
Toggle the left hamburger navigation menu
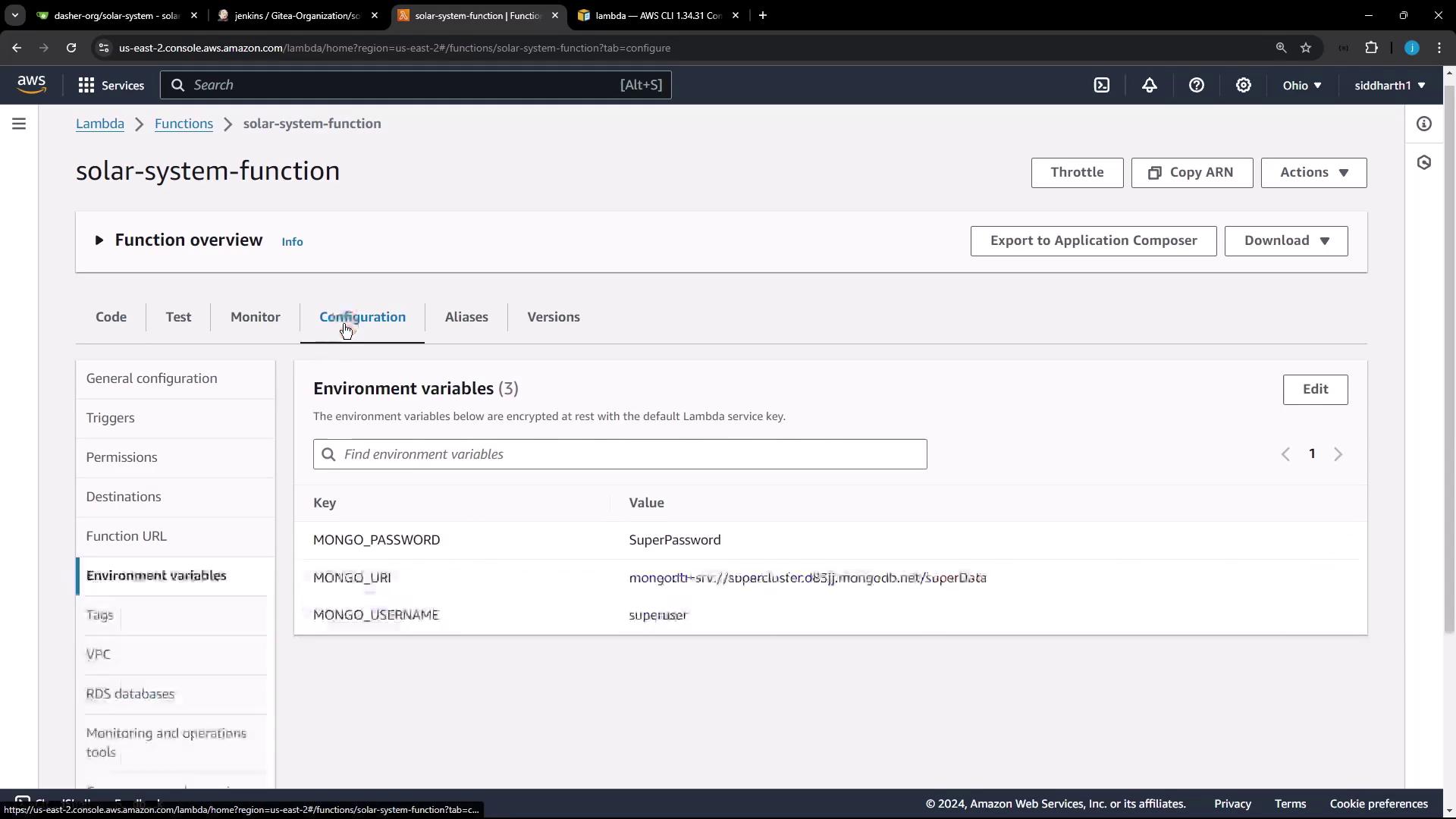(x=19, y=124)
